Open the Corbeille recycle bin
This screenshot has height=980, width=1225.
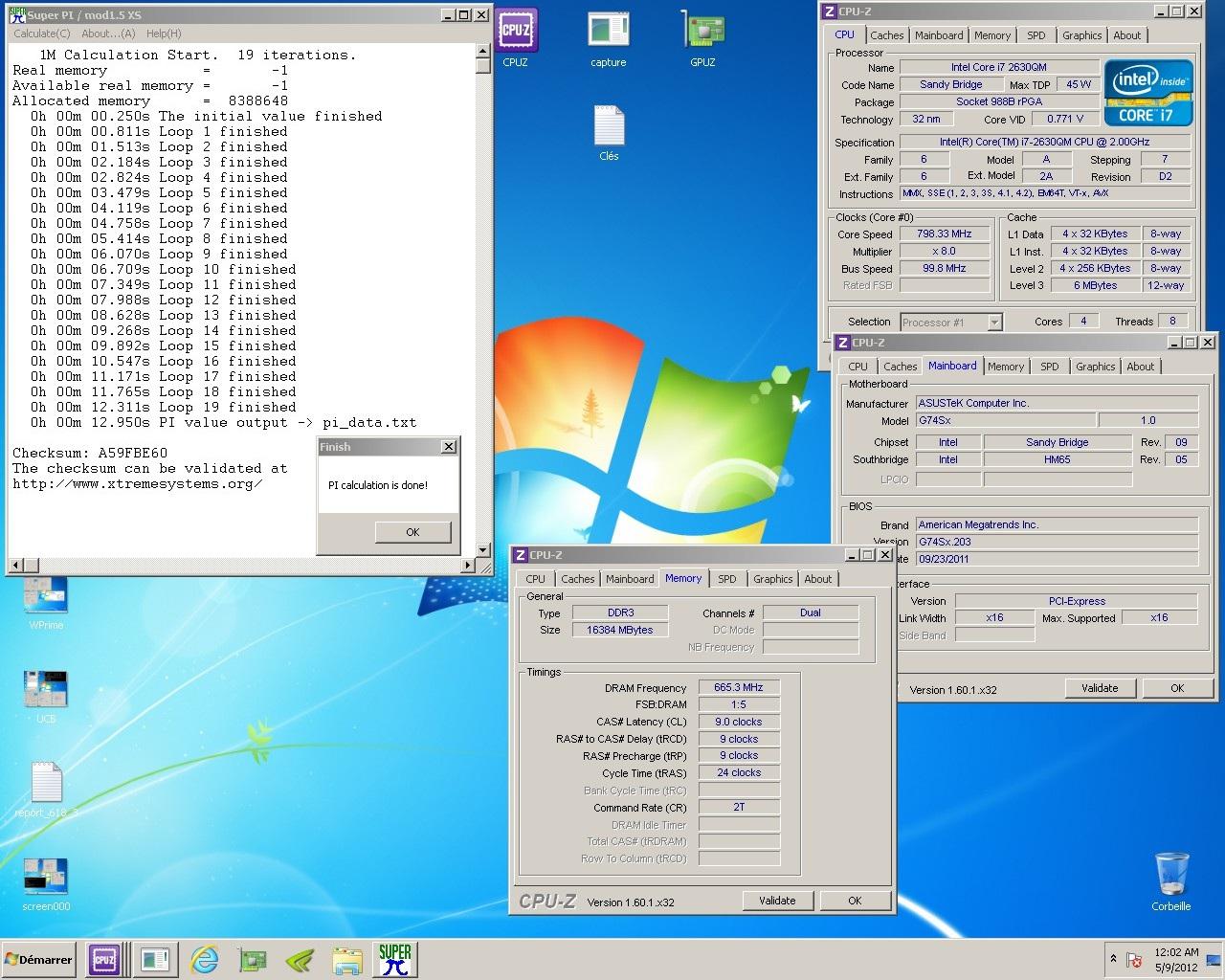pyautogui.click(x=1170, y=880)
